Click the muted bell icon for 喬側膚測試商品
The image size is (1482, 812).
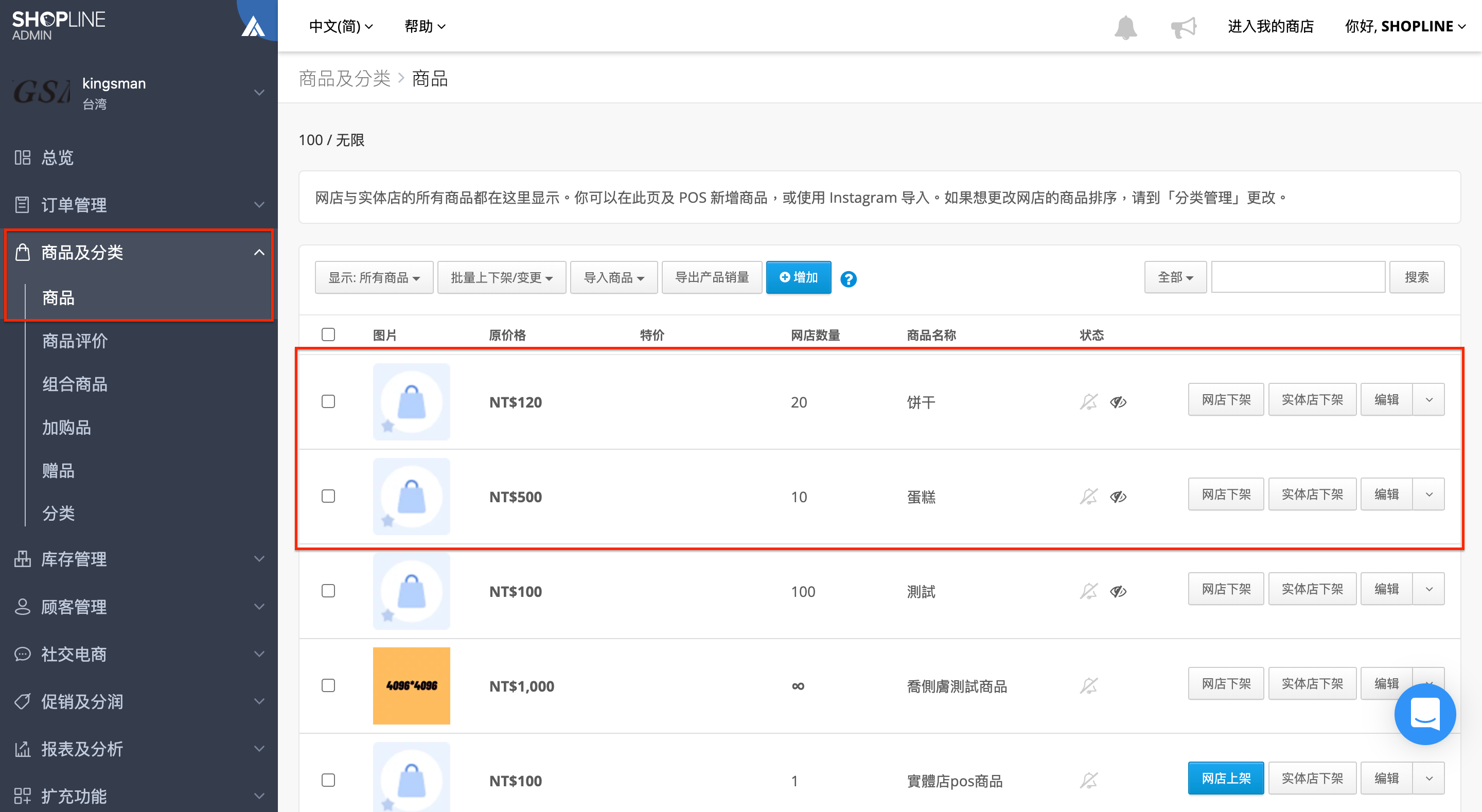point(1088,685)
